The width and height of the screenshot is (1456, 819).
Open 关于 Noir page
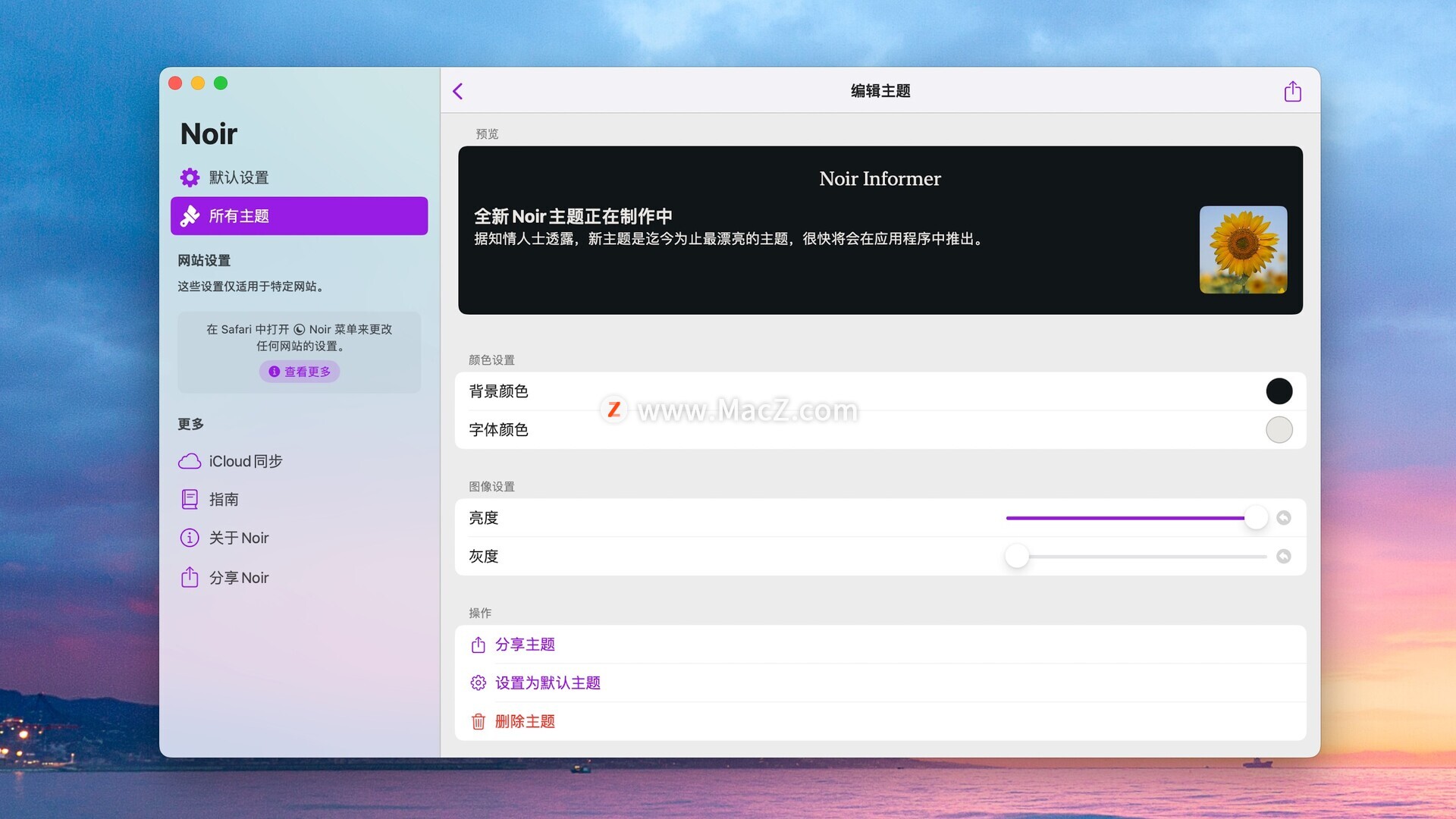pyautogui.click(x=299, y=538)
